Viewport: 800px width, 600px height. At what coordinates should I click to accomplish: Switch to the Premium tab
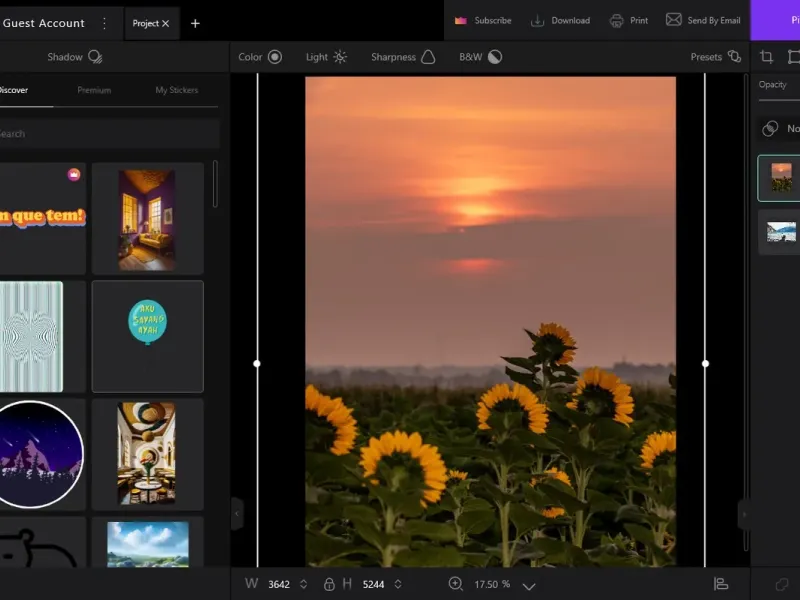94,90
